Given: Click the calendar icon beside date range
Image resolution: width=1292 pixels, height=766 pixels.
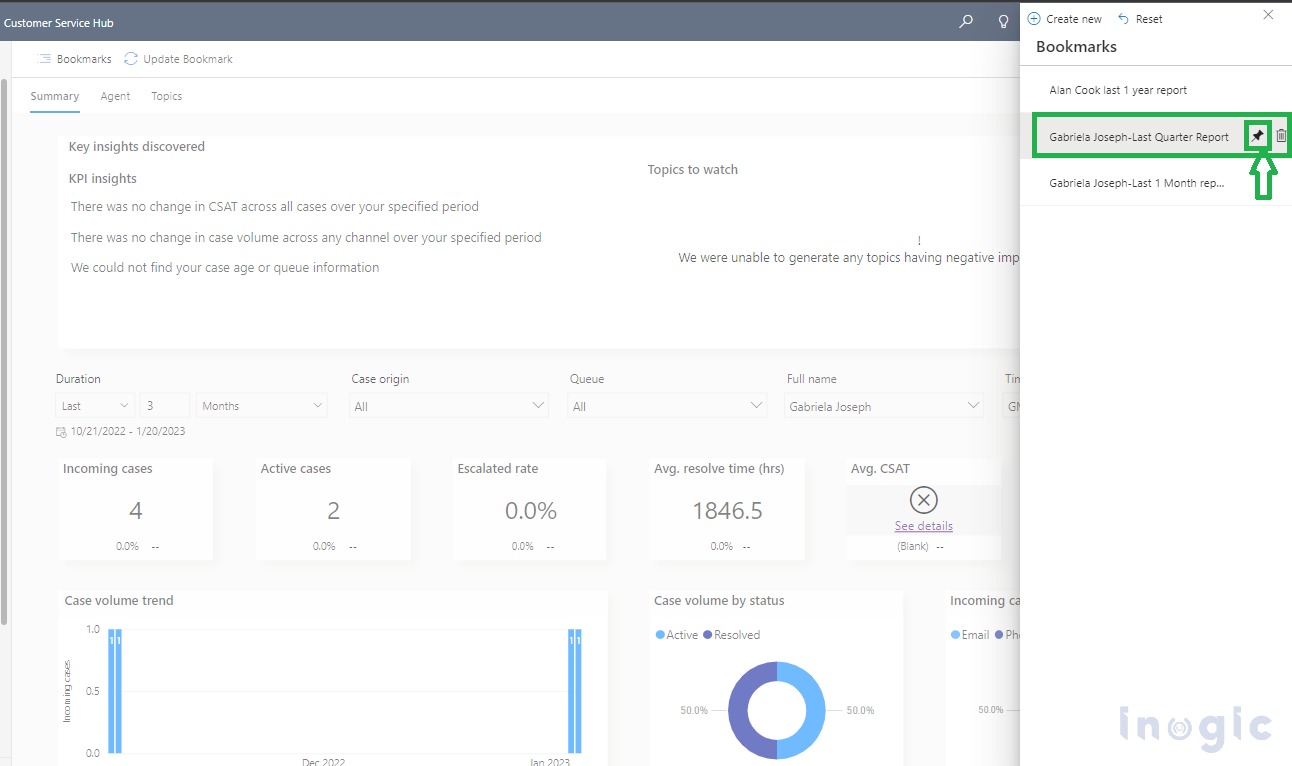Looking at the screenshot, I should click(61, 431).
